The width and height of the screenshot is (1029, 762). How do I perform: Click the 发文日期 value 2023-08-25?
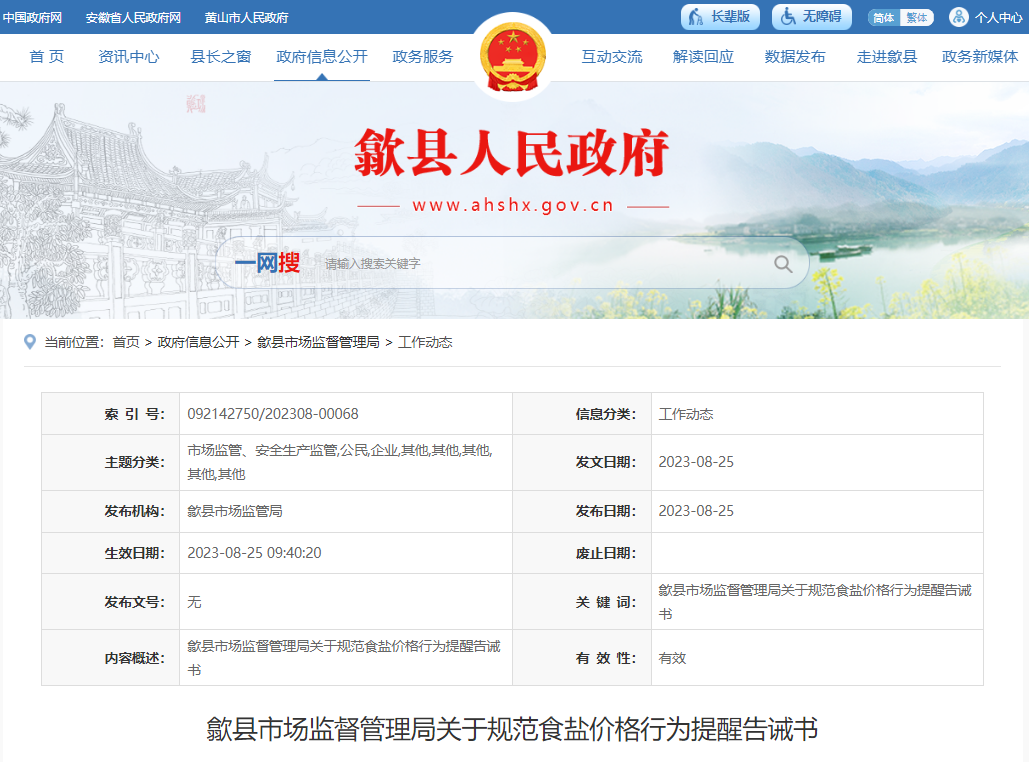[x=696, y=462]
